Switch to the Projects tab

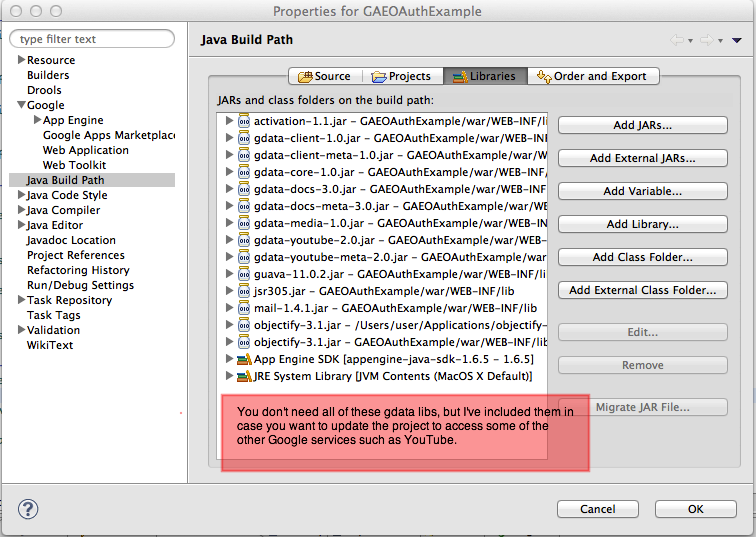click(x=401, y=76)
